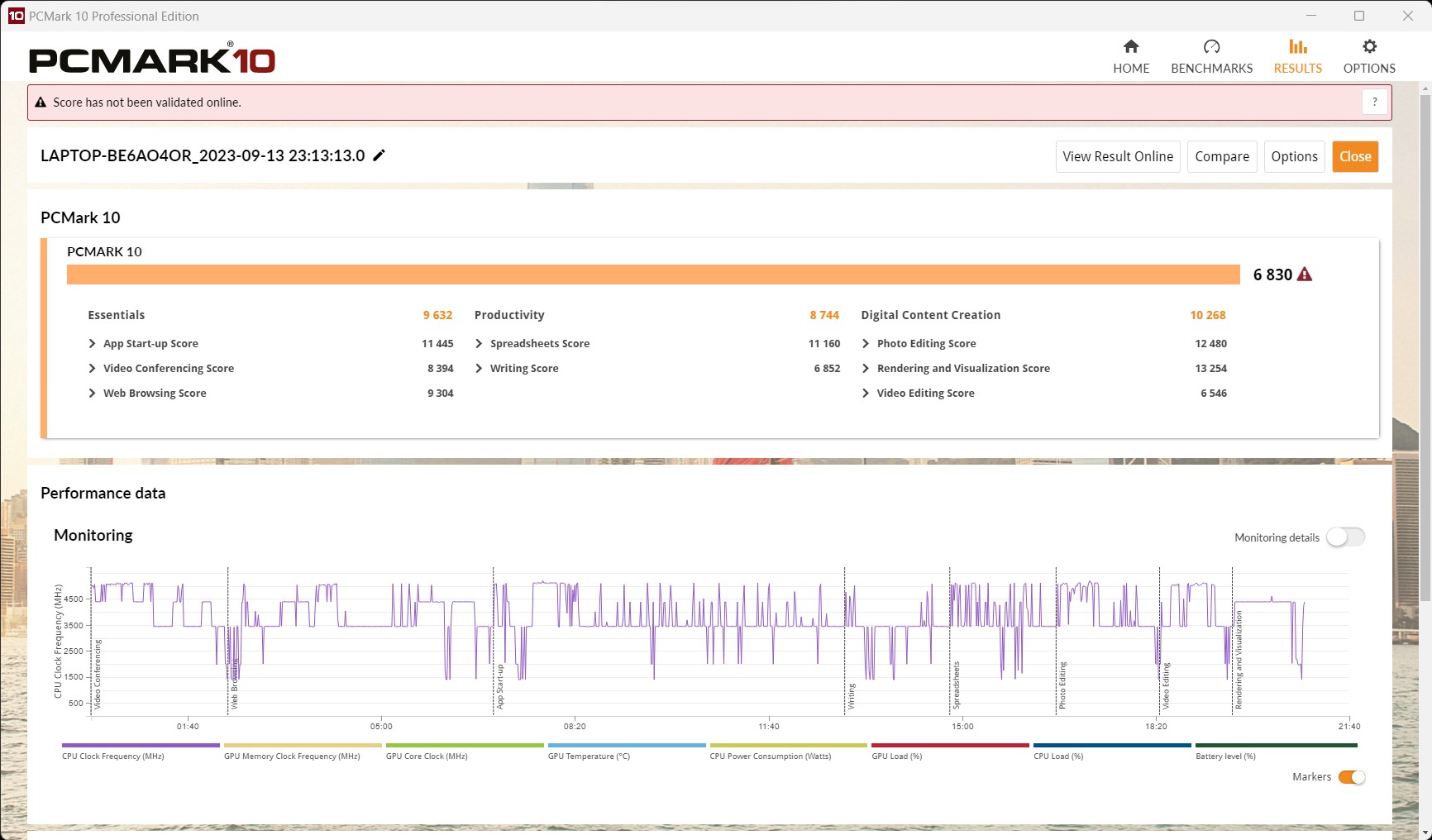Screen dimensions: 1432x840
Task: Select GPU Load legend swatch
Action: click(951, 745)
